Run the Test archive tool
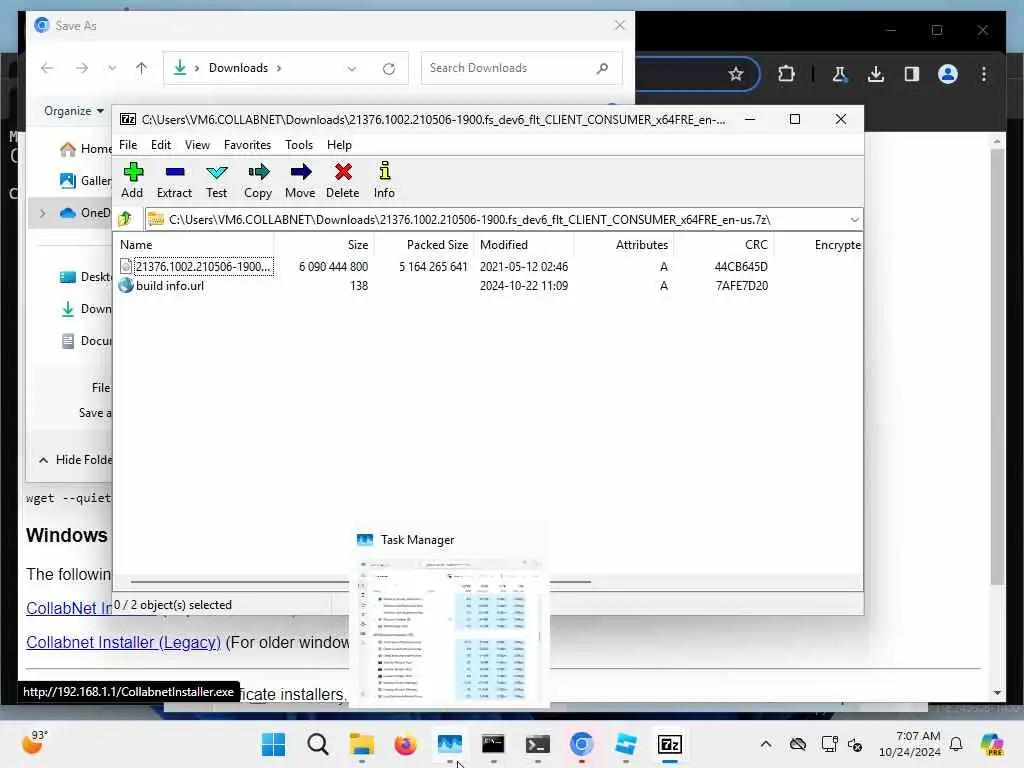Screen dimensions: 1024x768 (216, 180)
